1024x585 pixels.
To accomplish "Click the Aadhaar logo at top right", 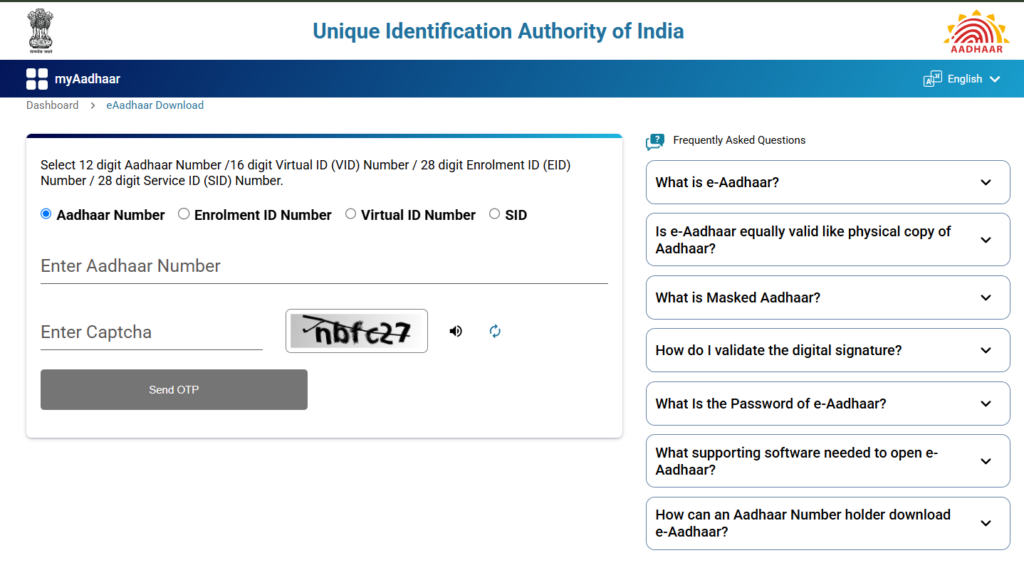I will click(x=976, y=31).
